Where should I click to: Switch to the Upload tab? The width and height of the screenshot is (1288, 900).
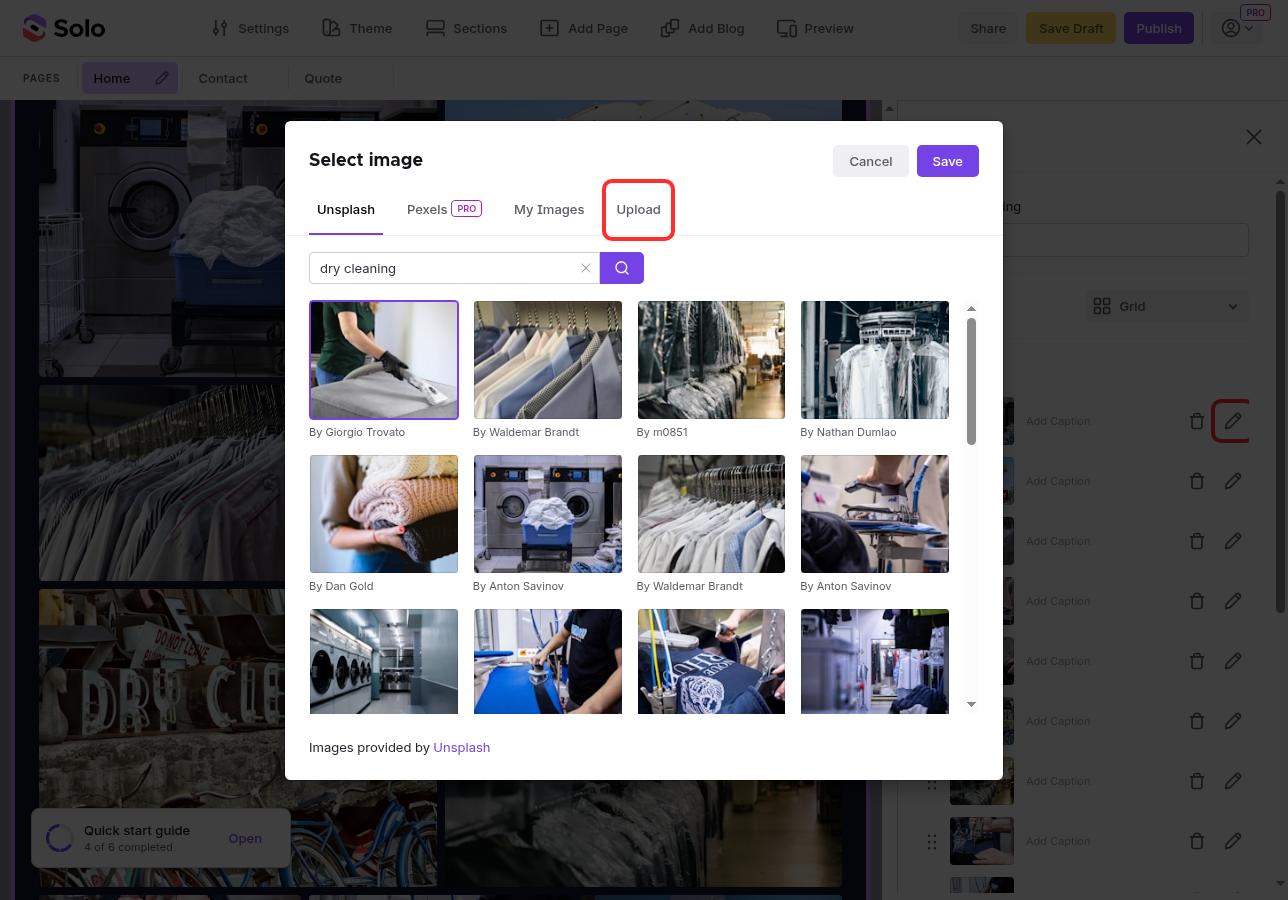pos(638,209)
